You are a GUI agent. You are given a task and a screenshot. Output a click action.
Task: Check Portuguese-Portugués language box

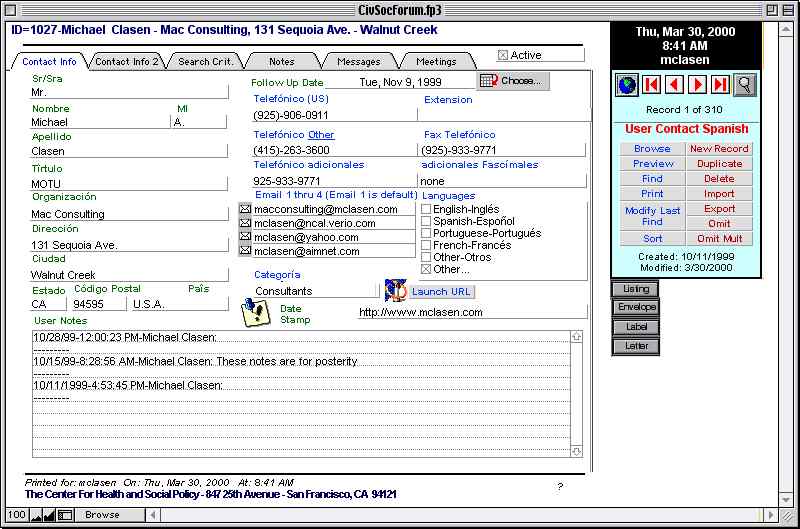tap(426, 233)
